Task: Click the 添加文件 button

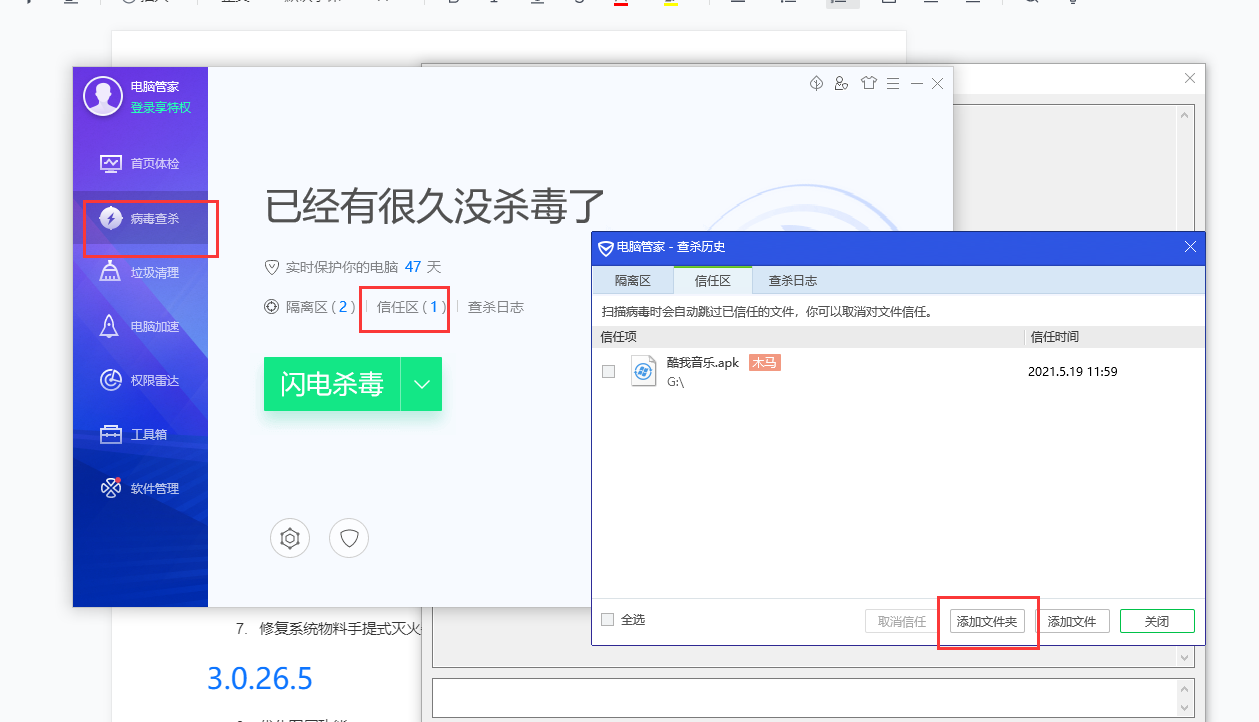Action: tap(1072, 621)
